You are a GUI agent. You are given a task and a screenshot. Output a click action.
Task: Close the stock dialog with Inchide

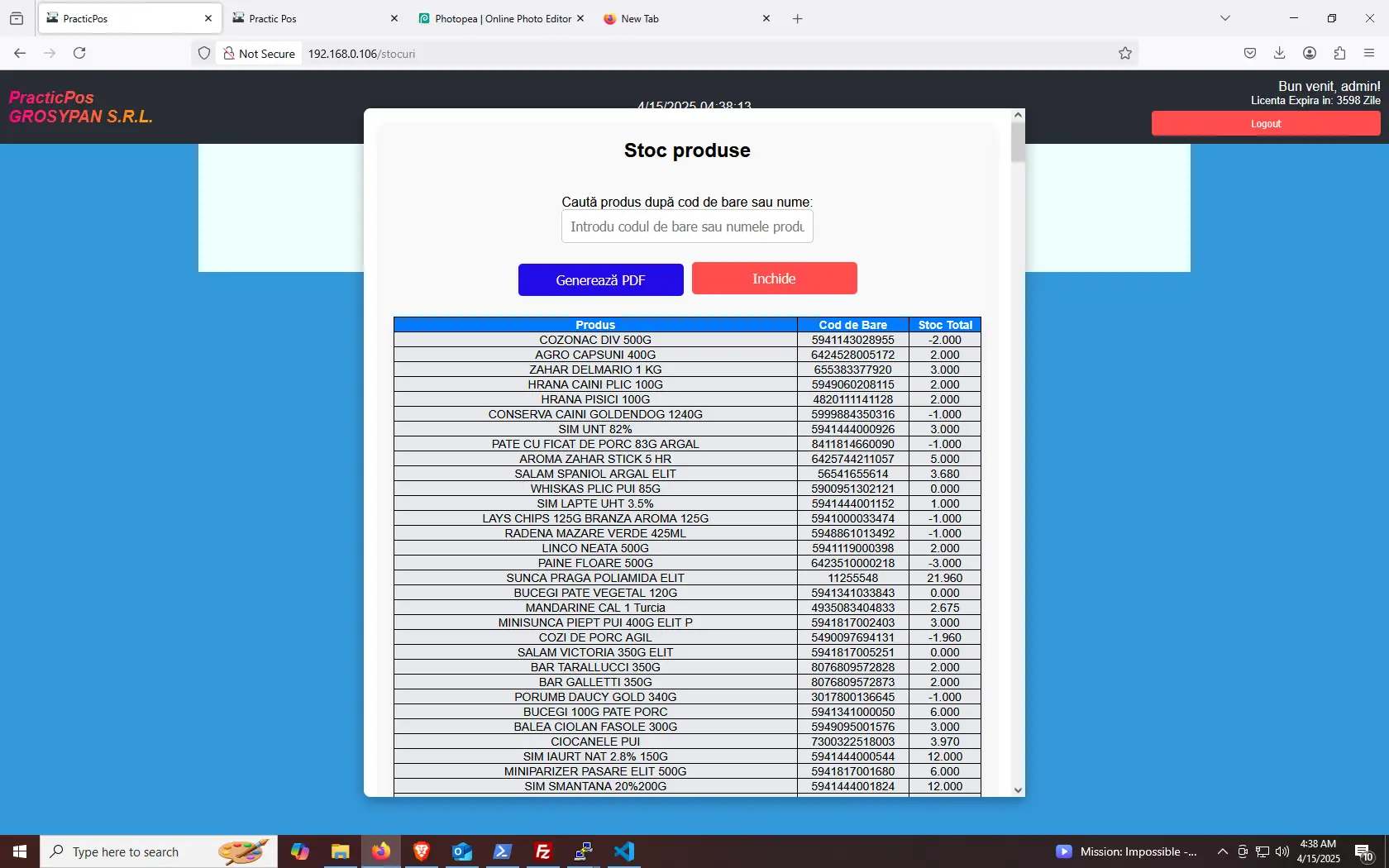tap(774, 279)
